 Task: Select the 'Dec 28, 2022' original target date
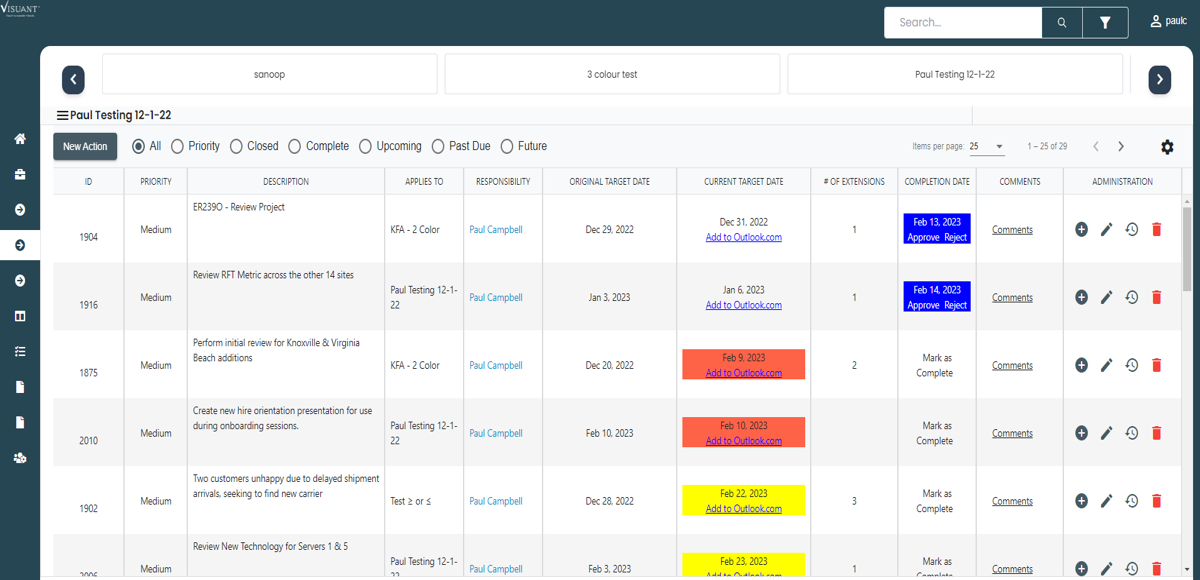[x=610, y=502]
